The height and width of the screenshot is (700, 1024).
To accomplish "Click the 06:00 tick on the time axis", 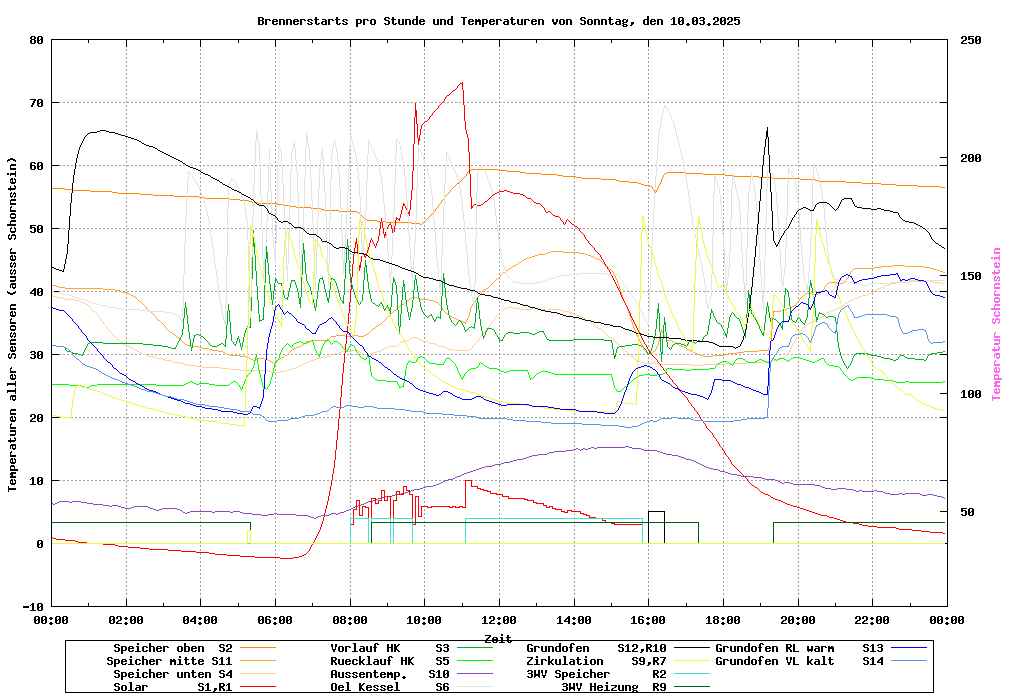I will pos(275,619).
